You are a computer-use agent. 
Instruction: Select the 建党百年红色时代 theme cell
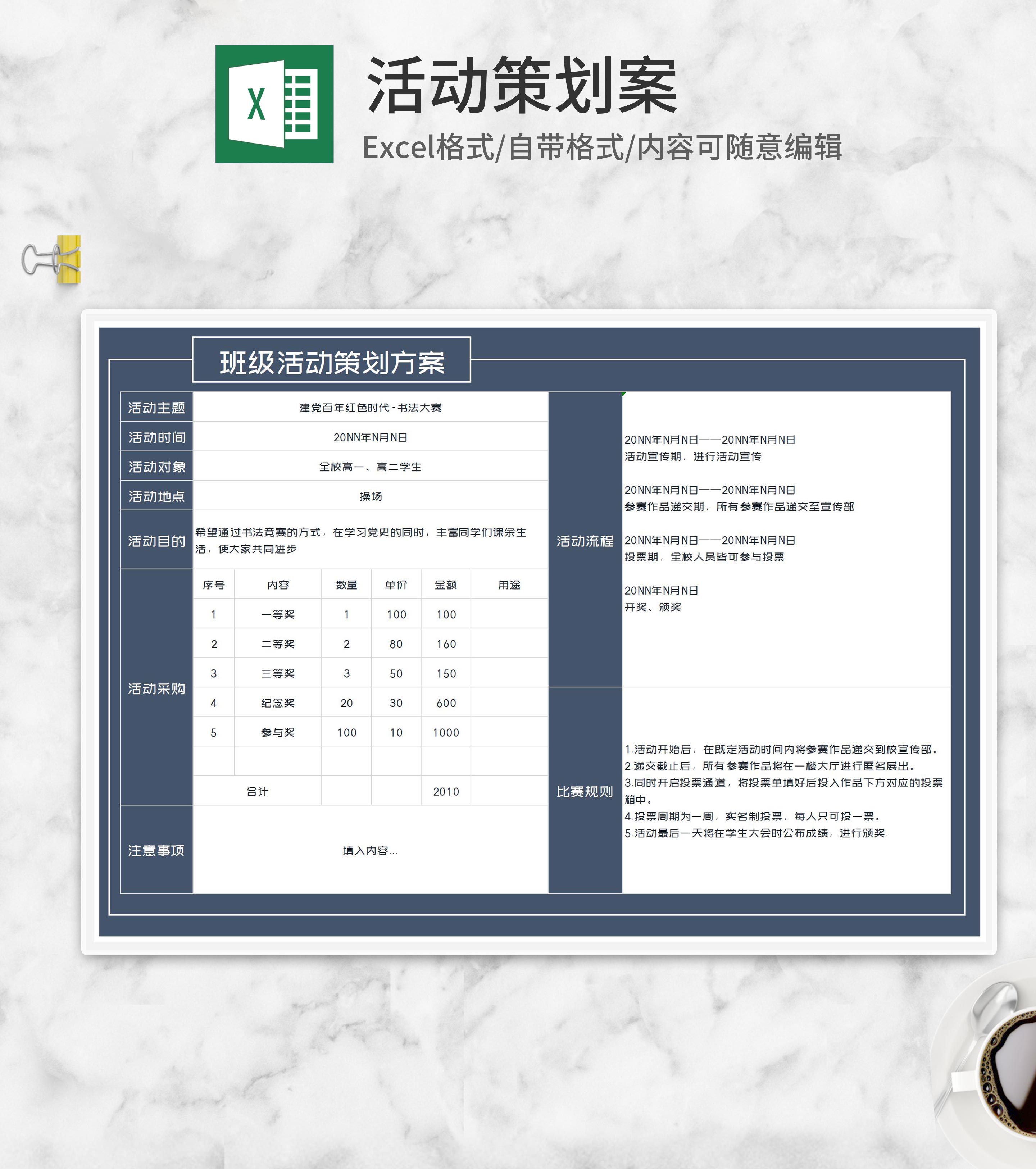click(x=370, y=407)
